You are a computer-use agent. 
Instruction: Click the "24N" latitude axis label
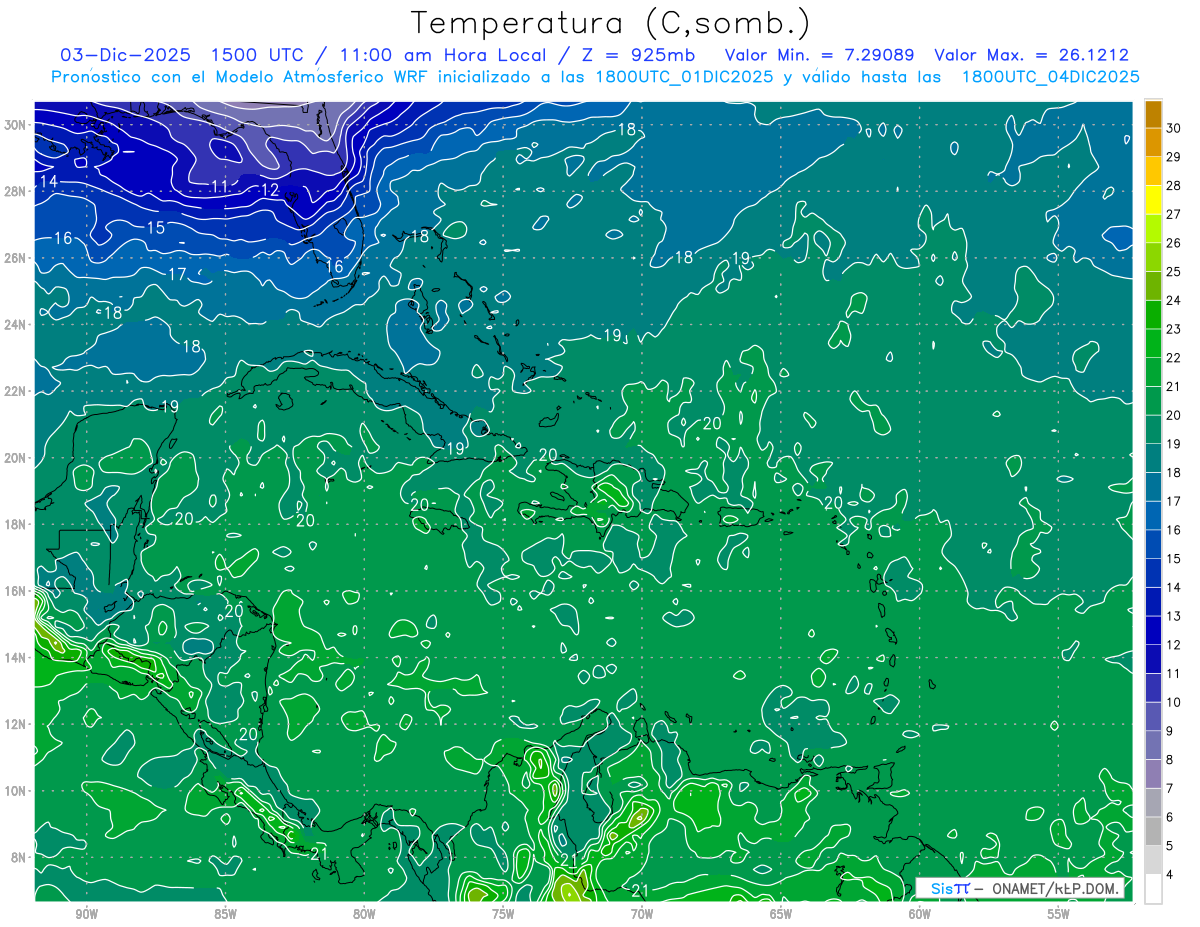coord(15,325)
